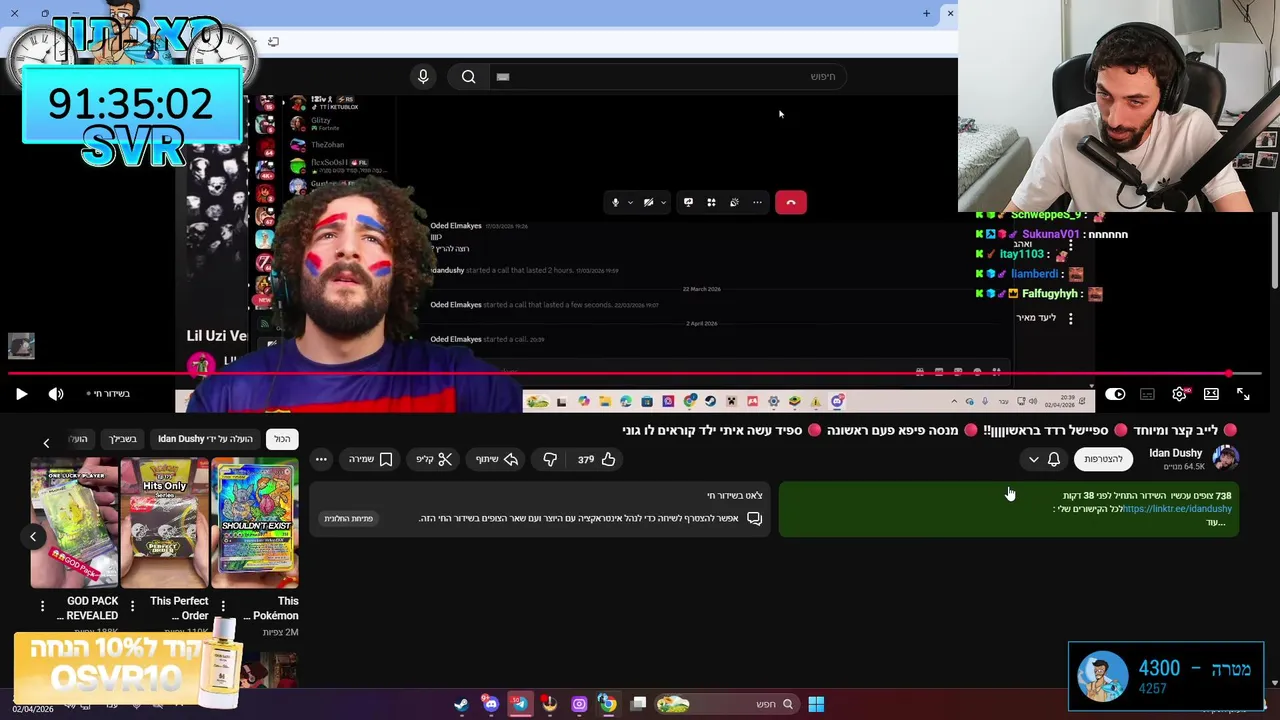Play the YouTube live stream
This screenshot has height=720, width=1280.
[x=21, y=394]
